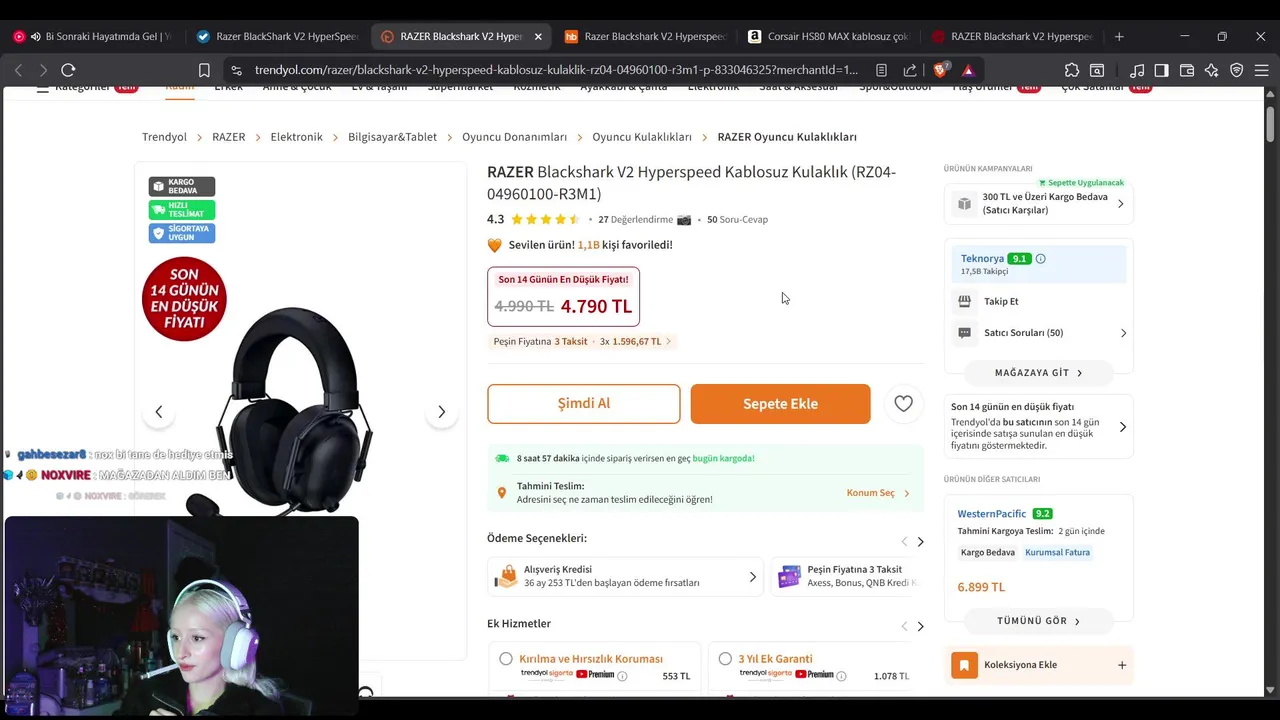Show previous product image arrow

(x=158, y=412)
